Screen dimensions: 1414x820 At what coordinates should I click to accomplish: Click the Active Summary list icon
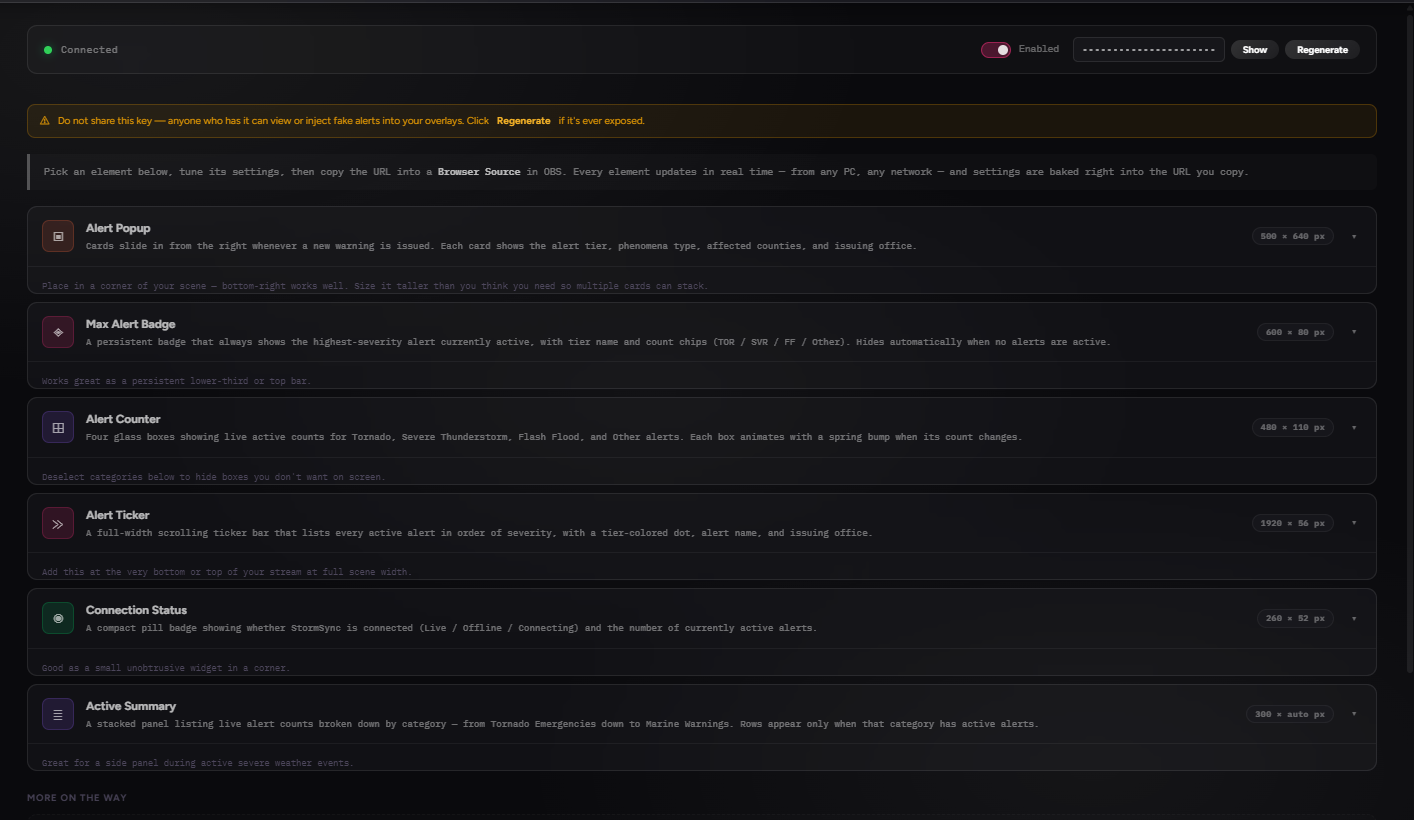click(58, 714)
